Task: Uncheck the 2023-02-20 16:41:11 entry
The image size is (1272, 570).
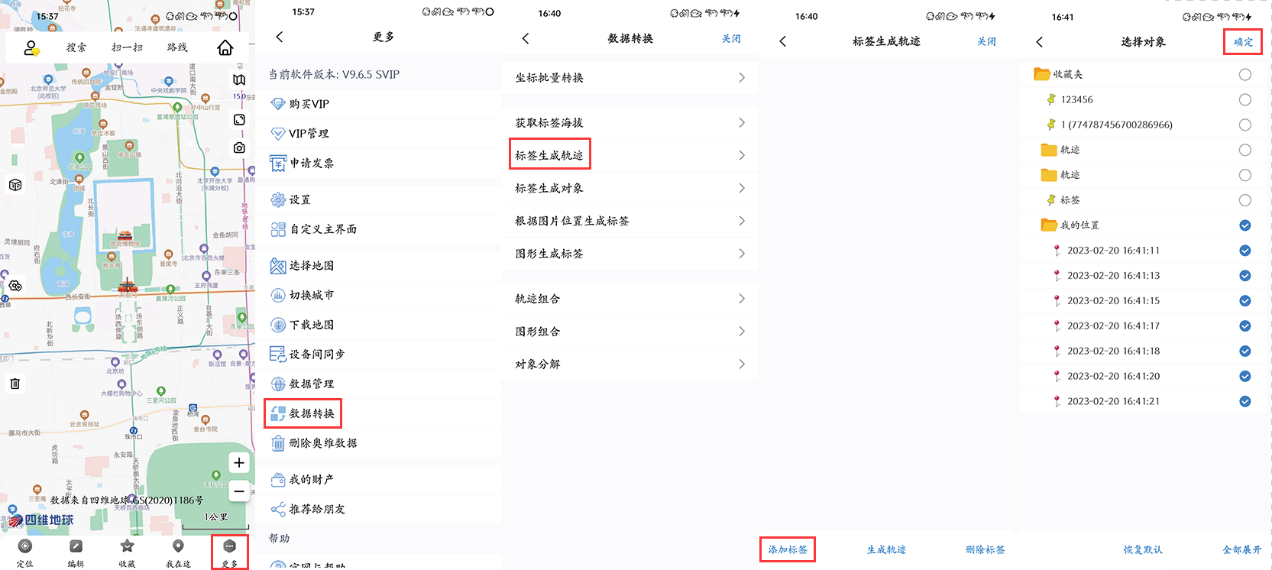Action: tap(1245, 251)
